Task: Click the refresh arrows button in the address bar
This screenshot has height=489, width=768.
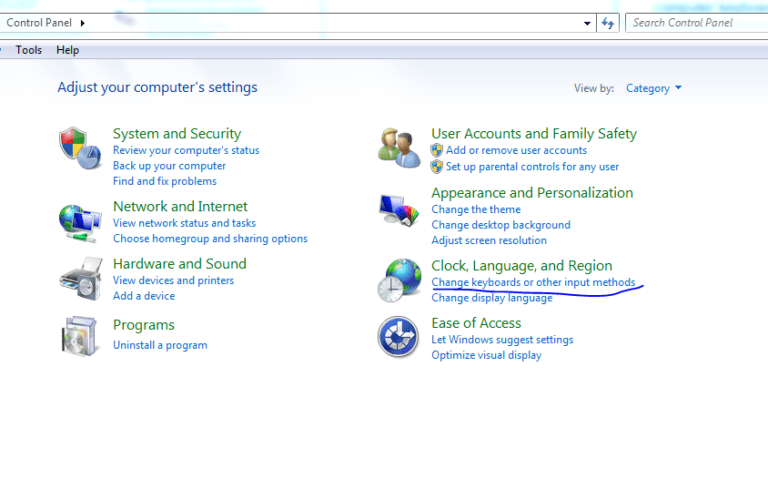Action: (608, 23)
